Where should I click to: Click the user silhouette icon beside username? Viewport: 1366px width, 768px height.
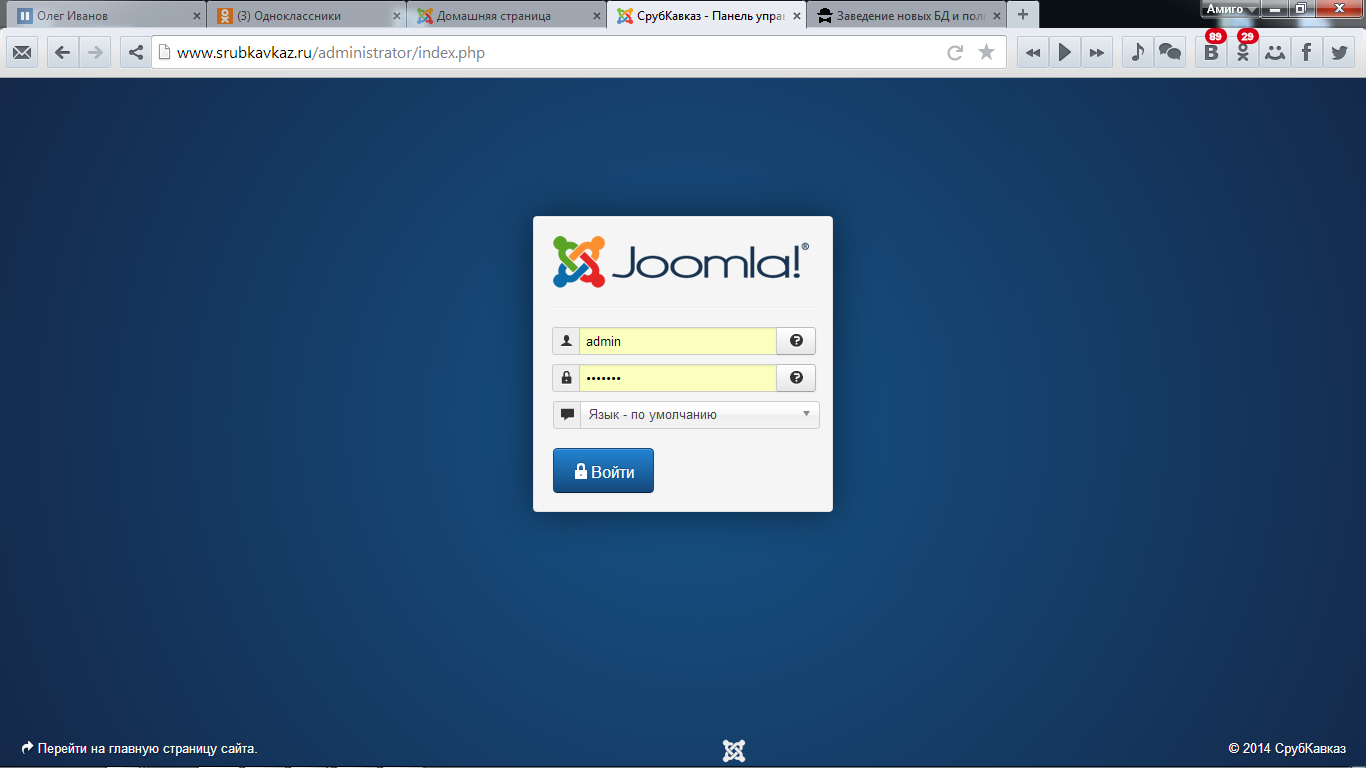click(566, 341)
